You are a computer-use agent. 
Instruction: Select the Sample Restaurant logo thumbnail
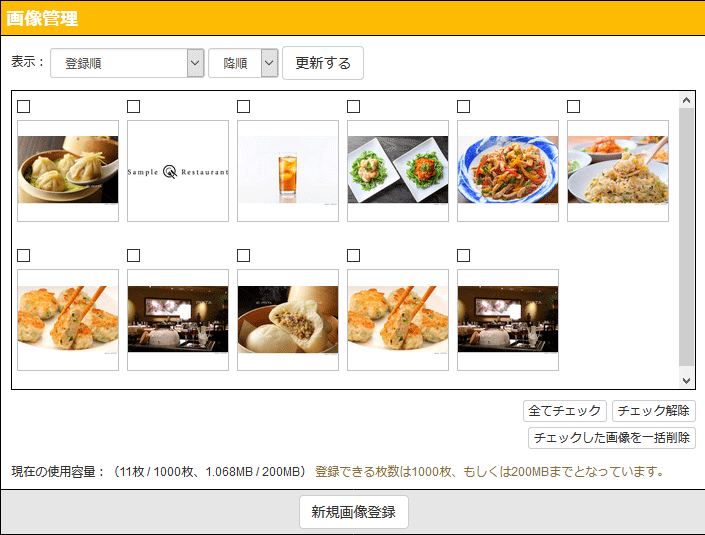pyautogui.click(x=178, y=170)
